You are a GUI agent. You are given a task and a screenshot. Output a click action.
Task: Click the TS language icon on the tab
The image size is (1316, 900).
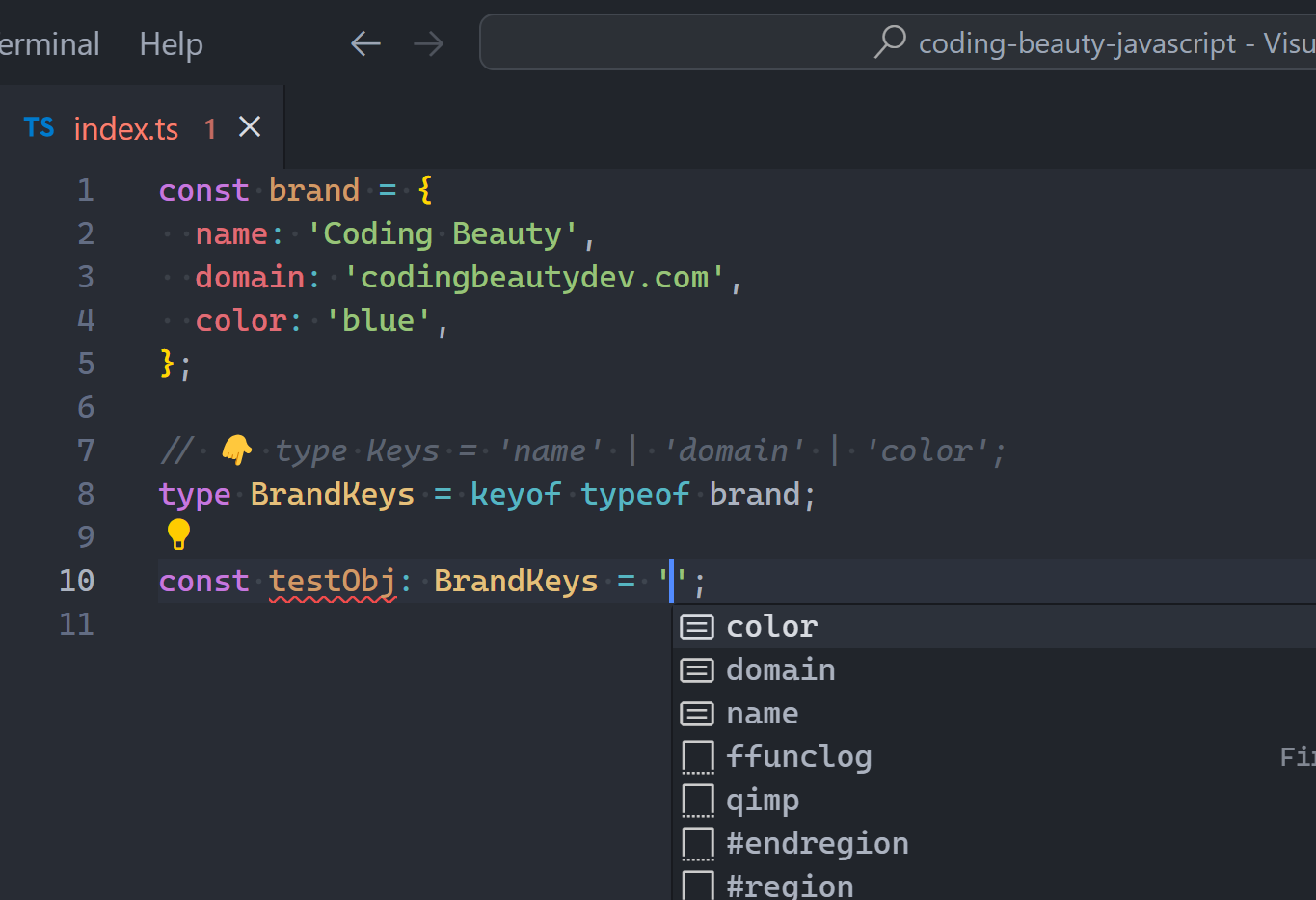coord(39,126)
